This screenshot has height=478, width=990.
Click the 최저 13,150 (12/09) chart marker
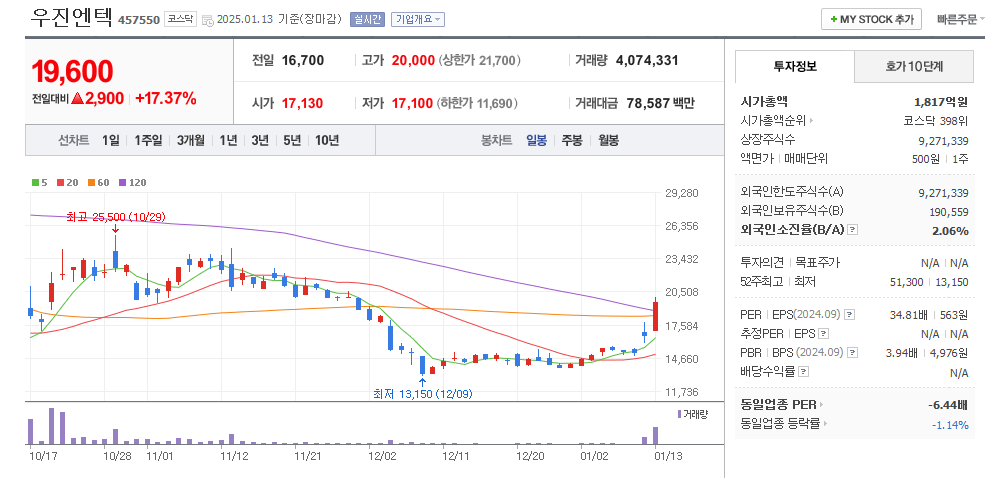click(x=422, y=394)
